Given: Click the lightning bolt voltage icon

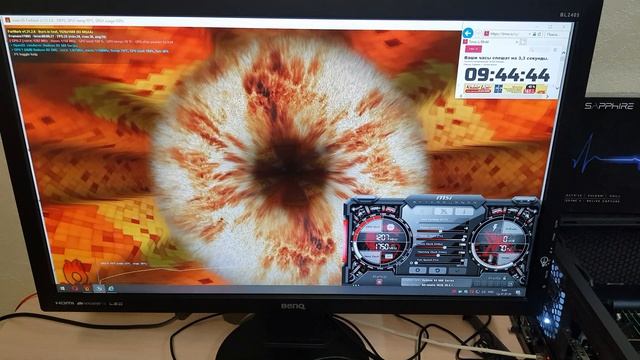Looking at the screenshot, I should (x=495, y=227).
